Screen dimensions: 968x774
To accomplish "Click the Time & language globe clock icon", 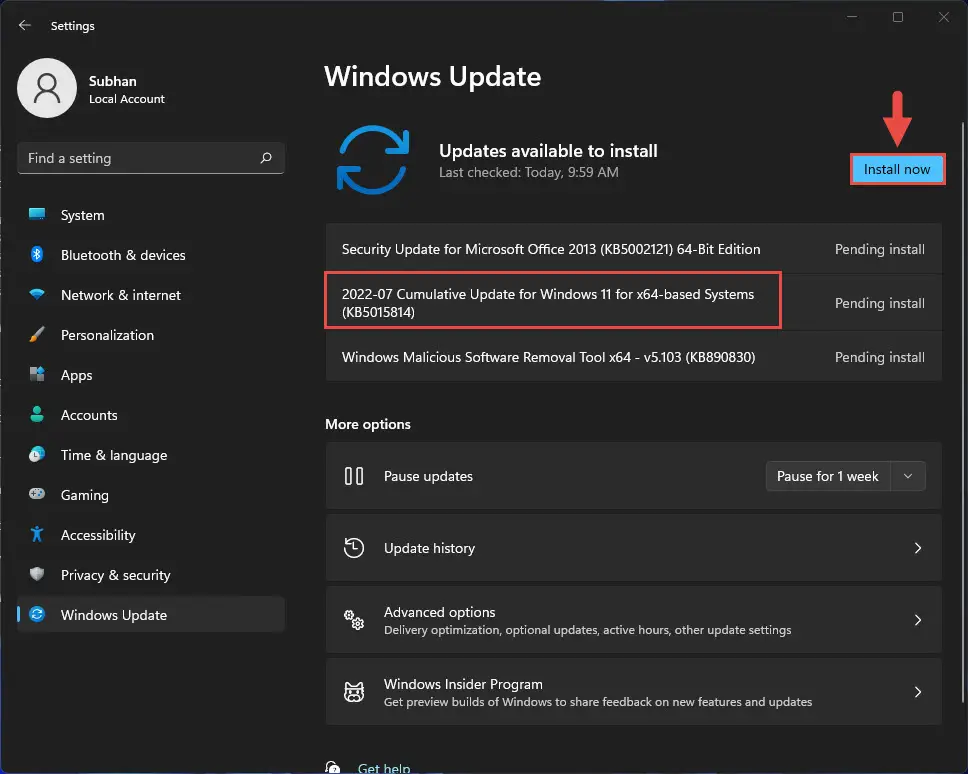I will click(37, 455).
